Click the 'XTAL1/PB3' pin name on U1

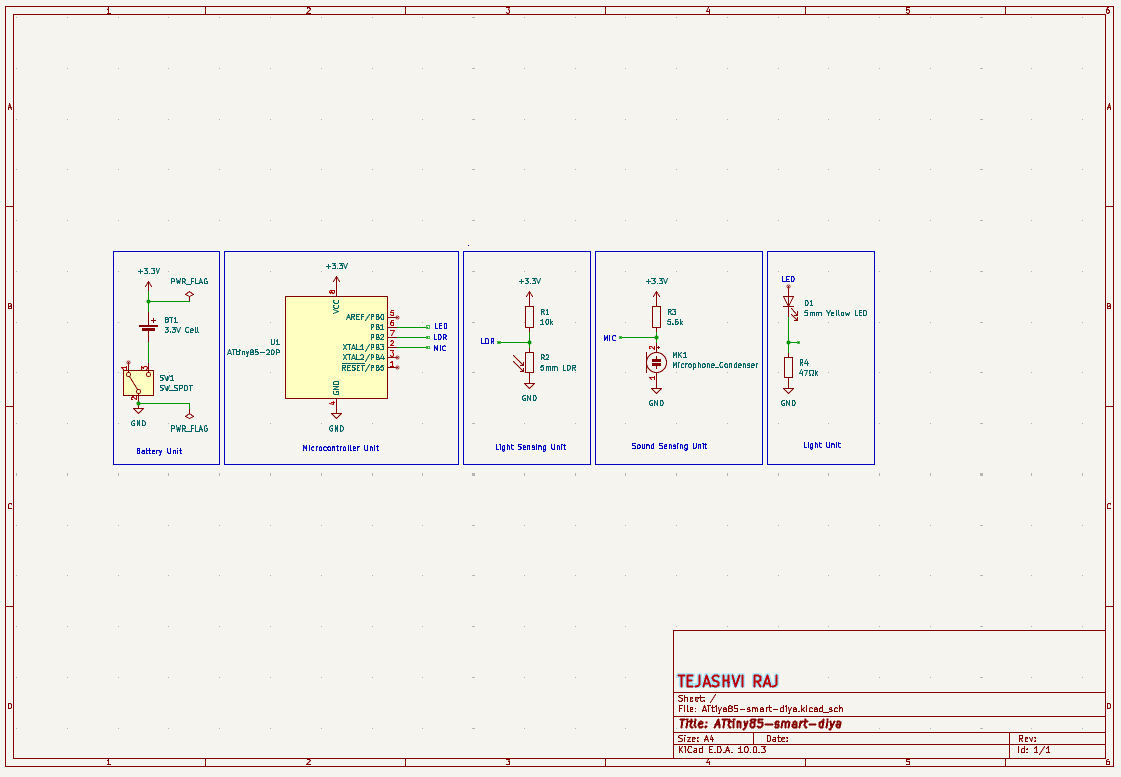pyautogui.click(x=363, y=347)
